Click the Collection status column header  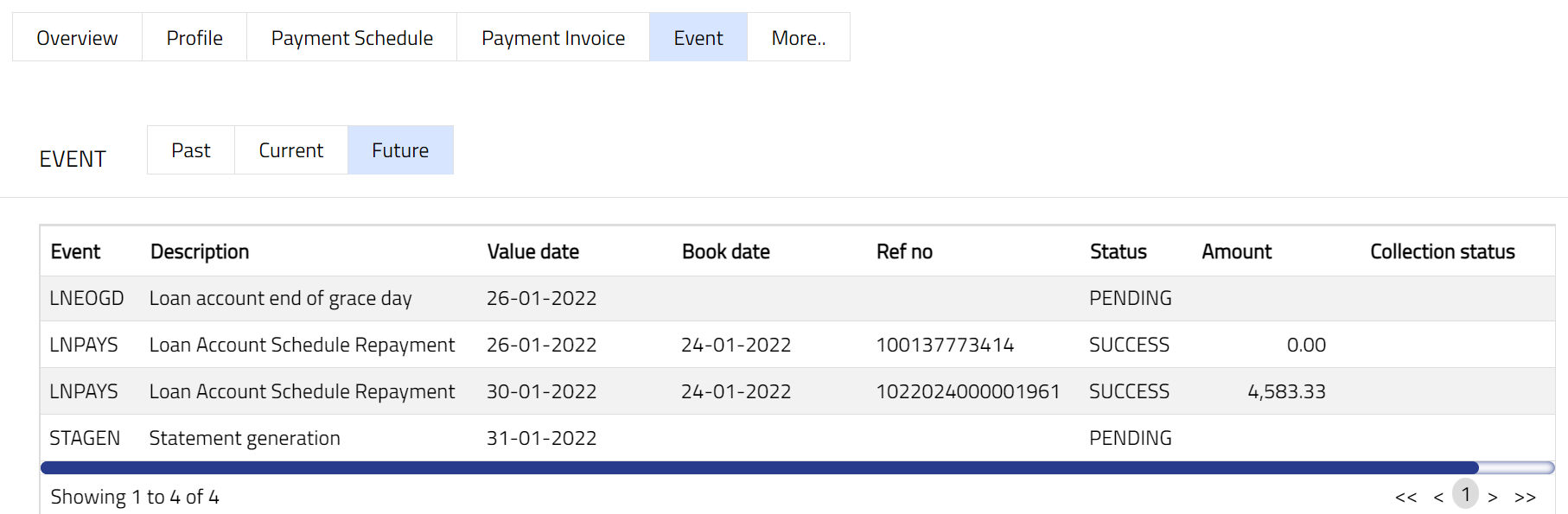tap(1442, 251)
